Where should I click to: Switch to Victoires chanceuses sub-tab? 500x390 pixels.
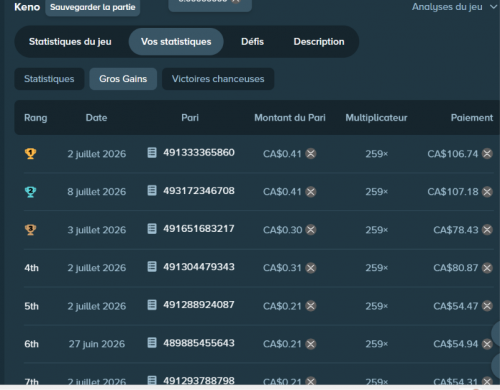point(218,79)
